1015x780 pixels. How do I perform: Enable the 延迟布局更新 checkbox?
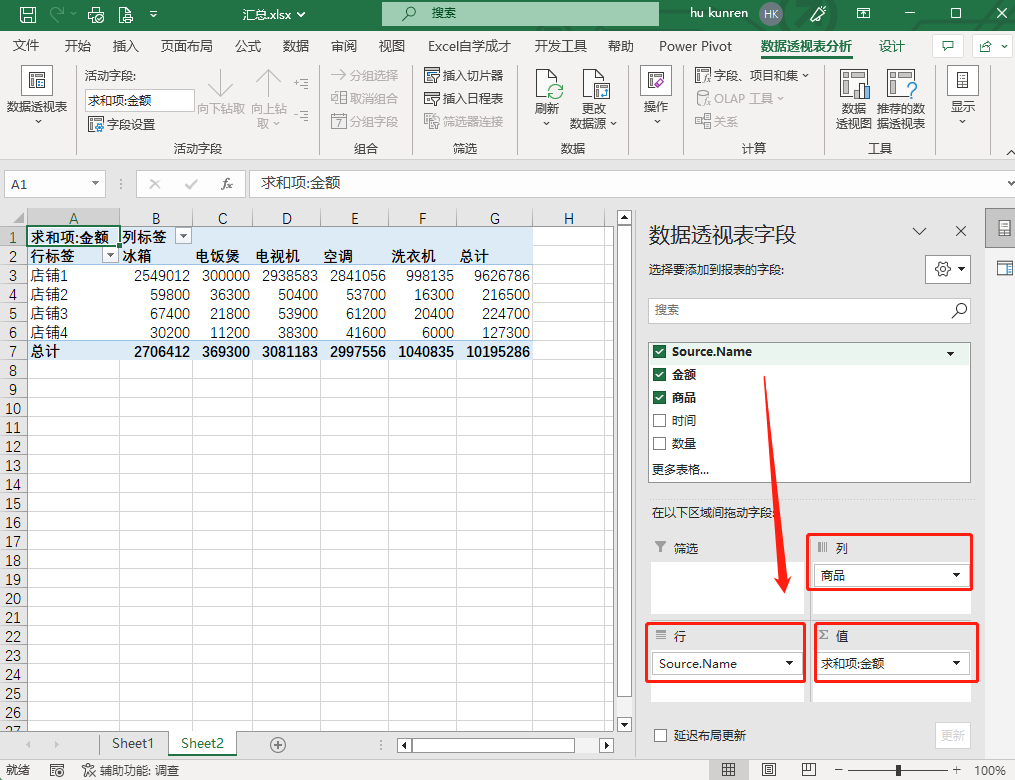tap(660, 735)
